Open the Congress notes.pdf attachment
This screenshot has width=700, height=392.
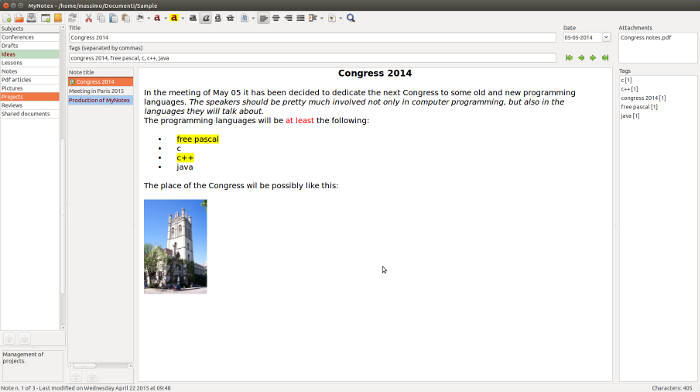click(x=646, y=38)
